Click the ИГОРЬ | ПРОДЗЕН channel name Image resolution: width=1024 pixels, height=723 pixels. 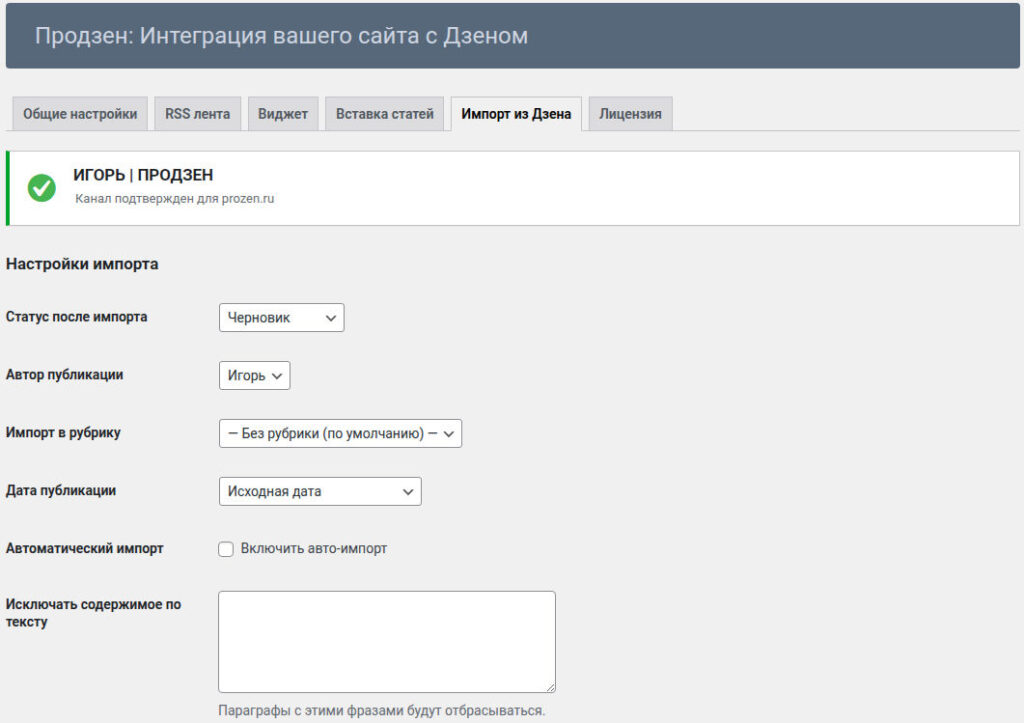coord(143,176)
